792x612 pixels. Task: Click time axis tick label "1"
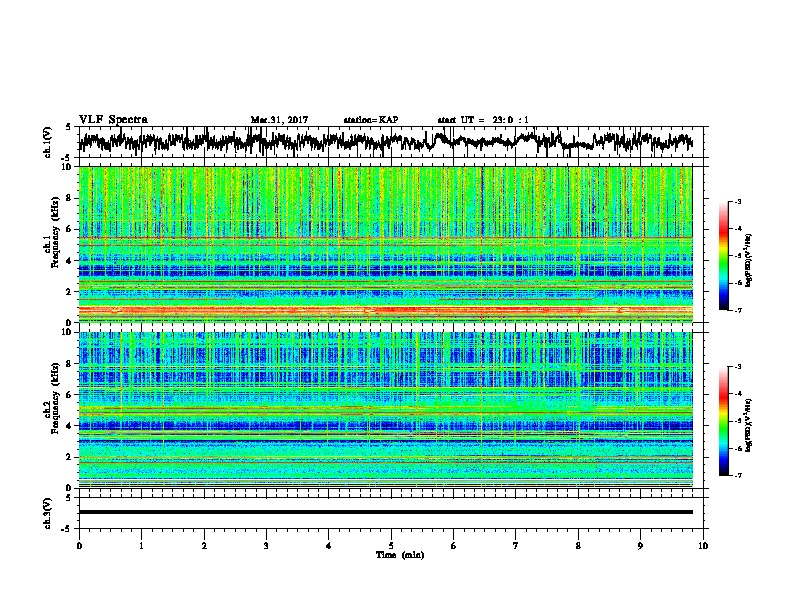point(142,546)
